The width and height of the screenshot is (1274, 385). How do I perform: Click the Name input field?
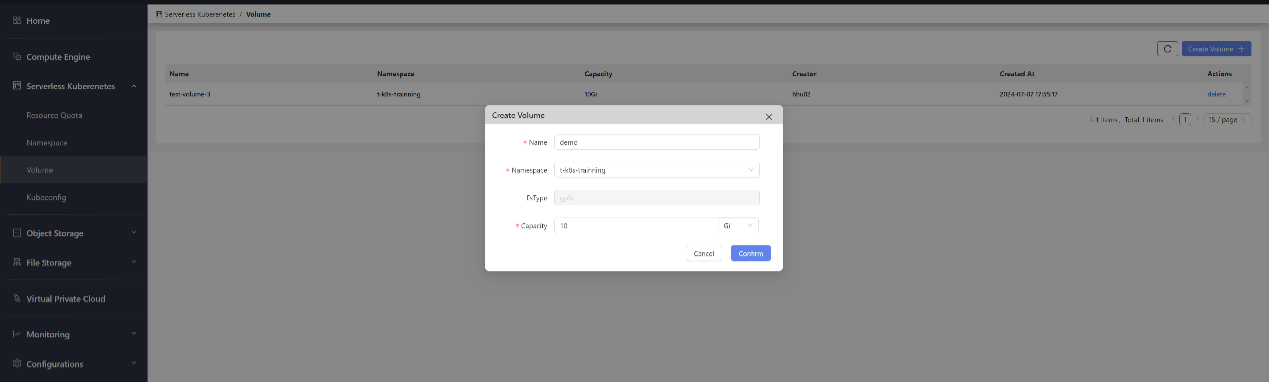pyautogui.click(x=657, y=142)
